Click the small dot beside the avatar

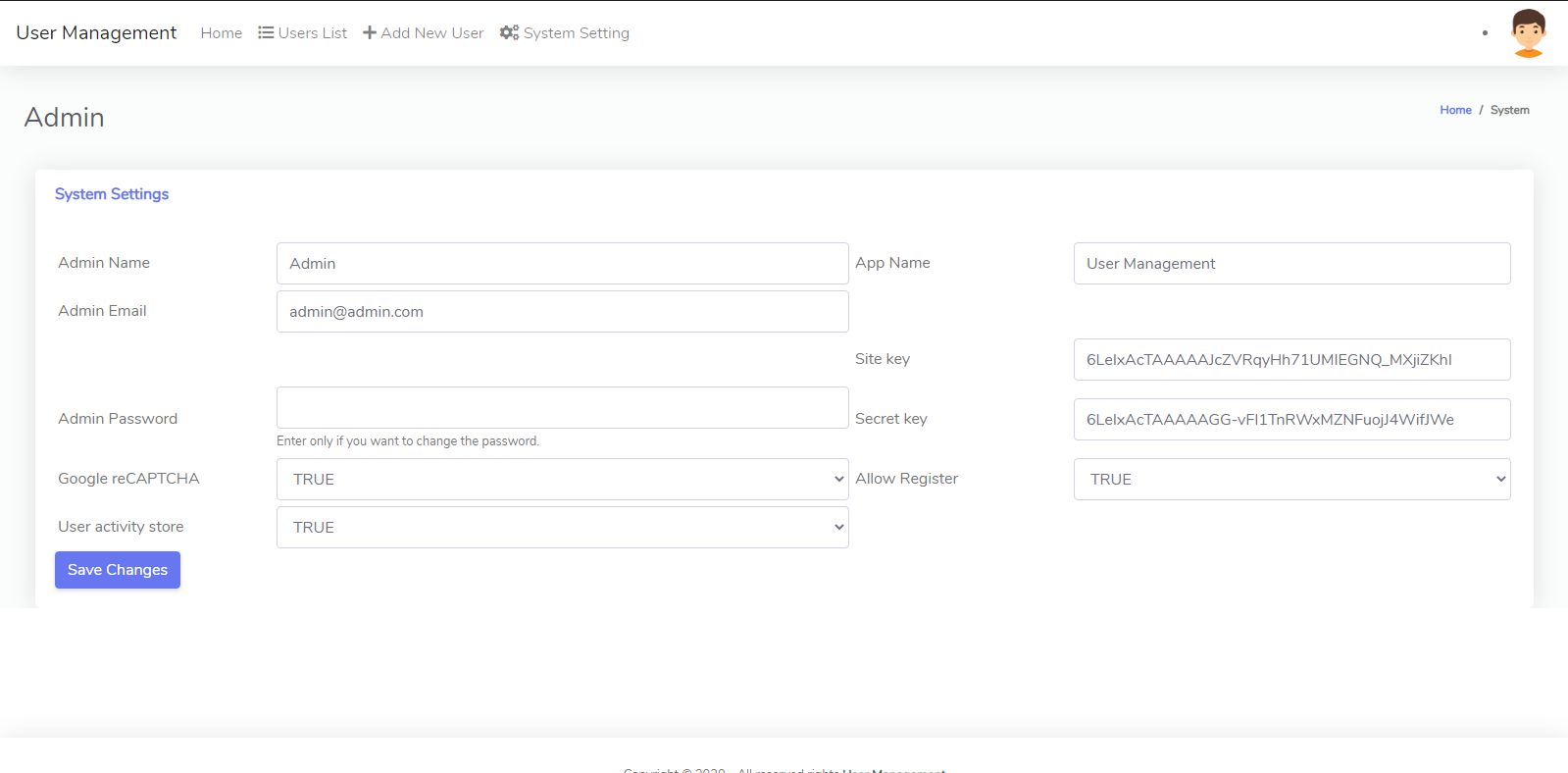(x=1485, y=33)
